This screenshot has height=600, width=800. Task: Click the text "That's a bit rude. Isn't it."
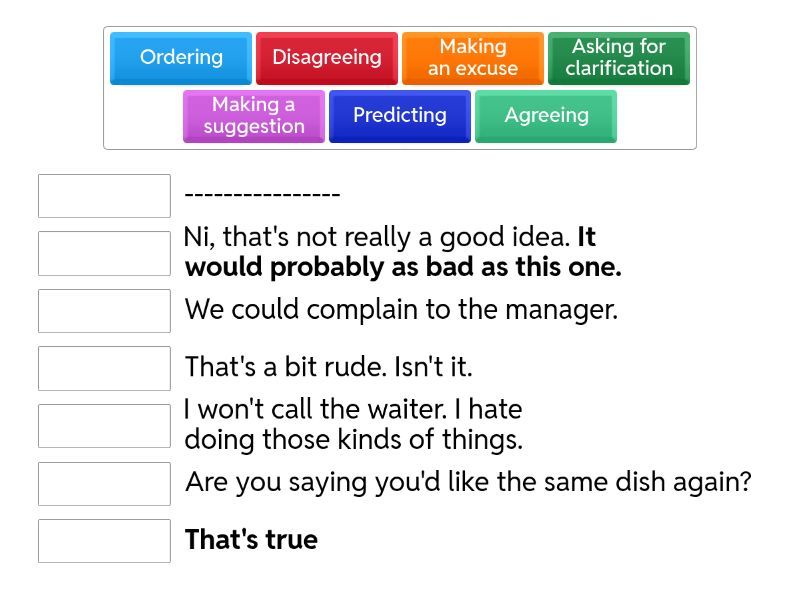pos(329,367)
